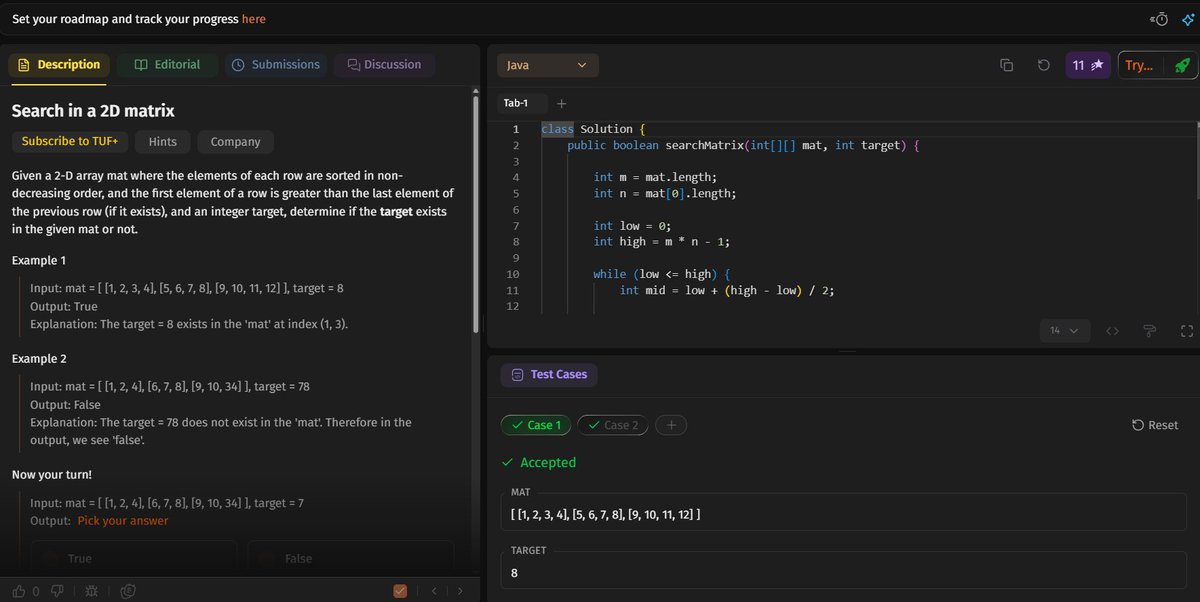Click 'Pick your answer' text
This screenshot has width=1200, height=602.
coord(122,521)
